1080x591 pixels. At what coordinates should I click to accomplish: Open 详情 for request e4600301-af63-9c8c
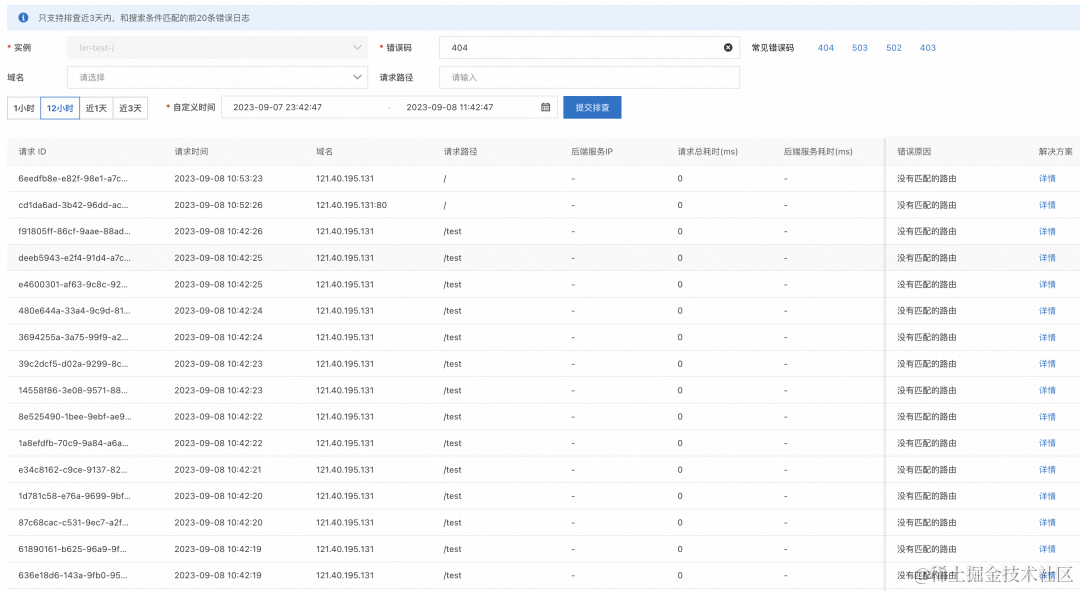[1047, 284]
